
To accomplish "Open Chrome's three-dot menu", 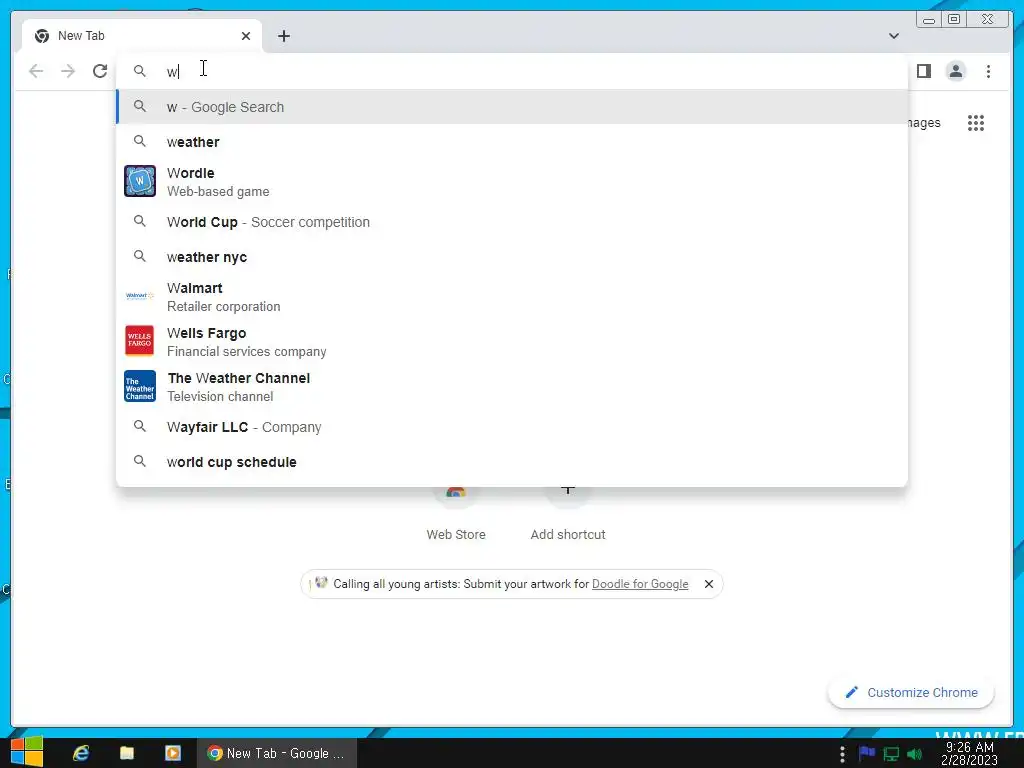I will 988,71.
